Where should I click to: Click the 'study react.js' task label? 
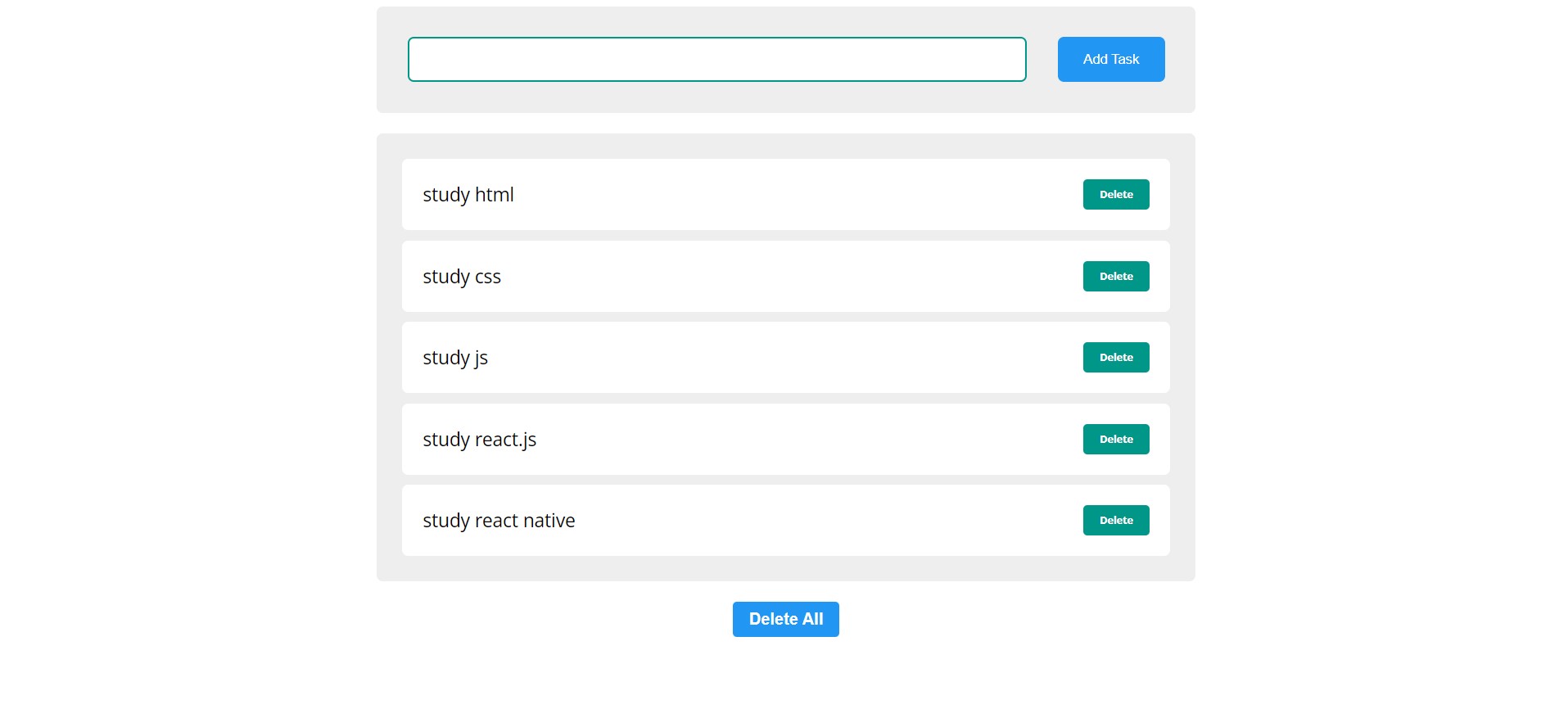click(x=479, y=440)
